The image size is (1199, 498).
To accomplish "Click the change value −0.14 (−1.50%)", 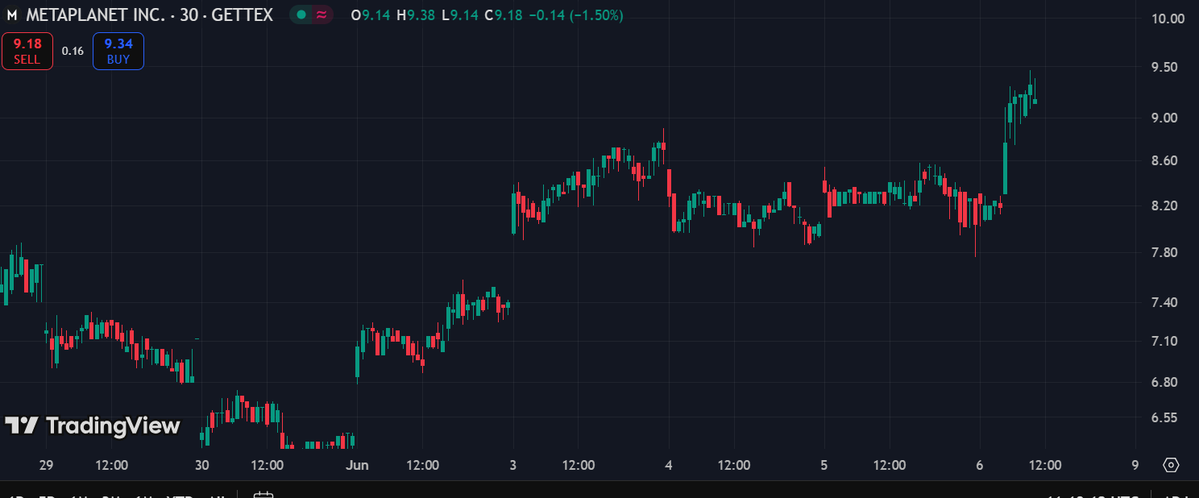I will click(x=576, y=15).
